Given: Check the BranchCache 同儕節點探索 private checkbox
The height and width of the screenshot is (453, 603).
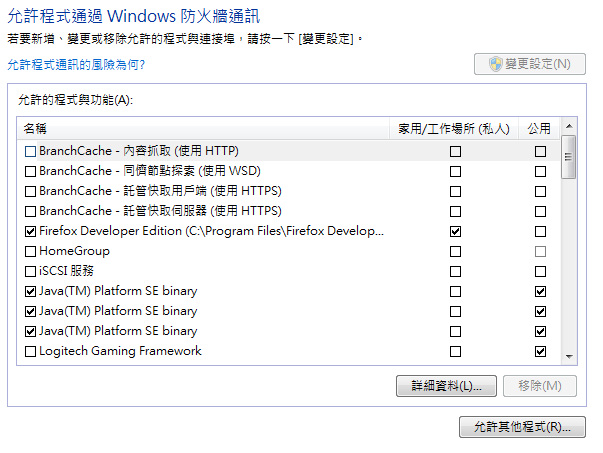Looking at the screenshot, I should click(455, 172).
